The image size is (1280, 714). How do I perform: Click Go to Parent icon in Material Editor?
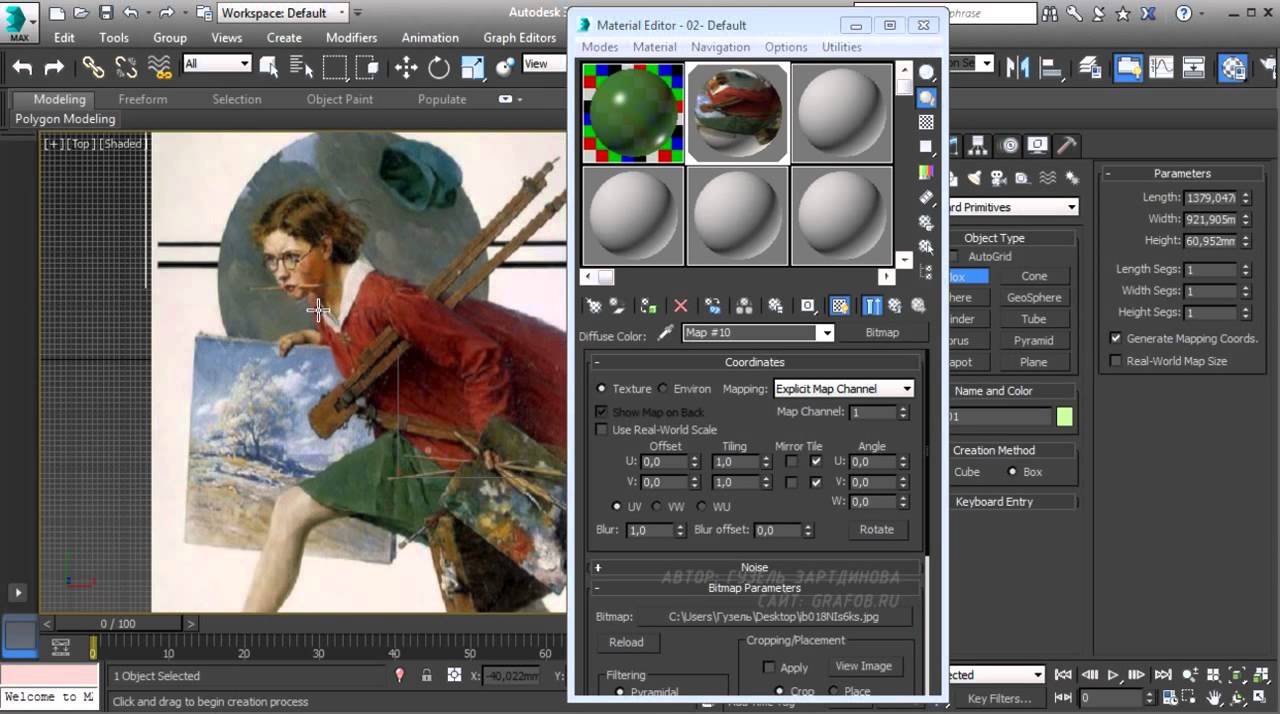point(895,306)
